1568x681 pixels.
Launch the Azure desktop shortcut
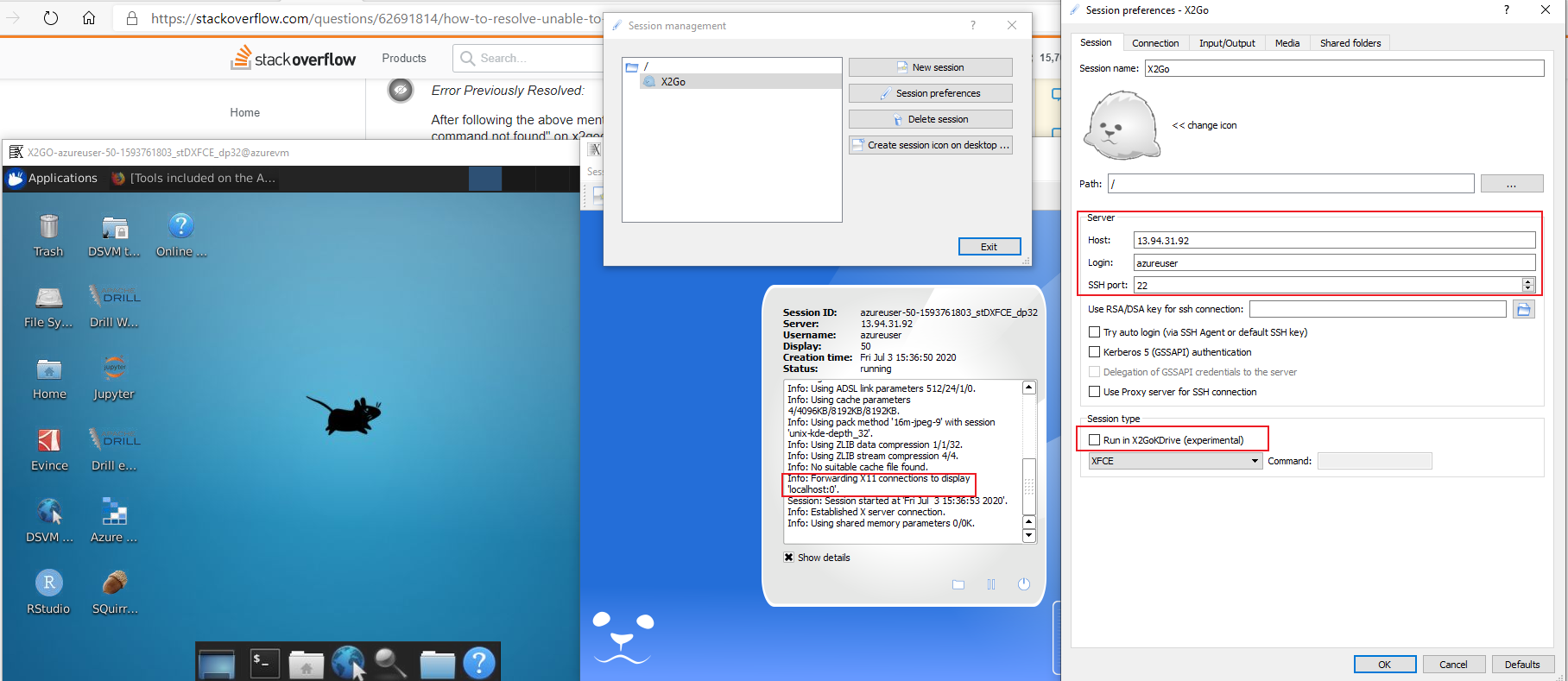[x=114, y=521]
